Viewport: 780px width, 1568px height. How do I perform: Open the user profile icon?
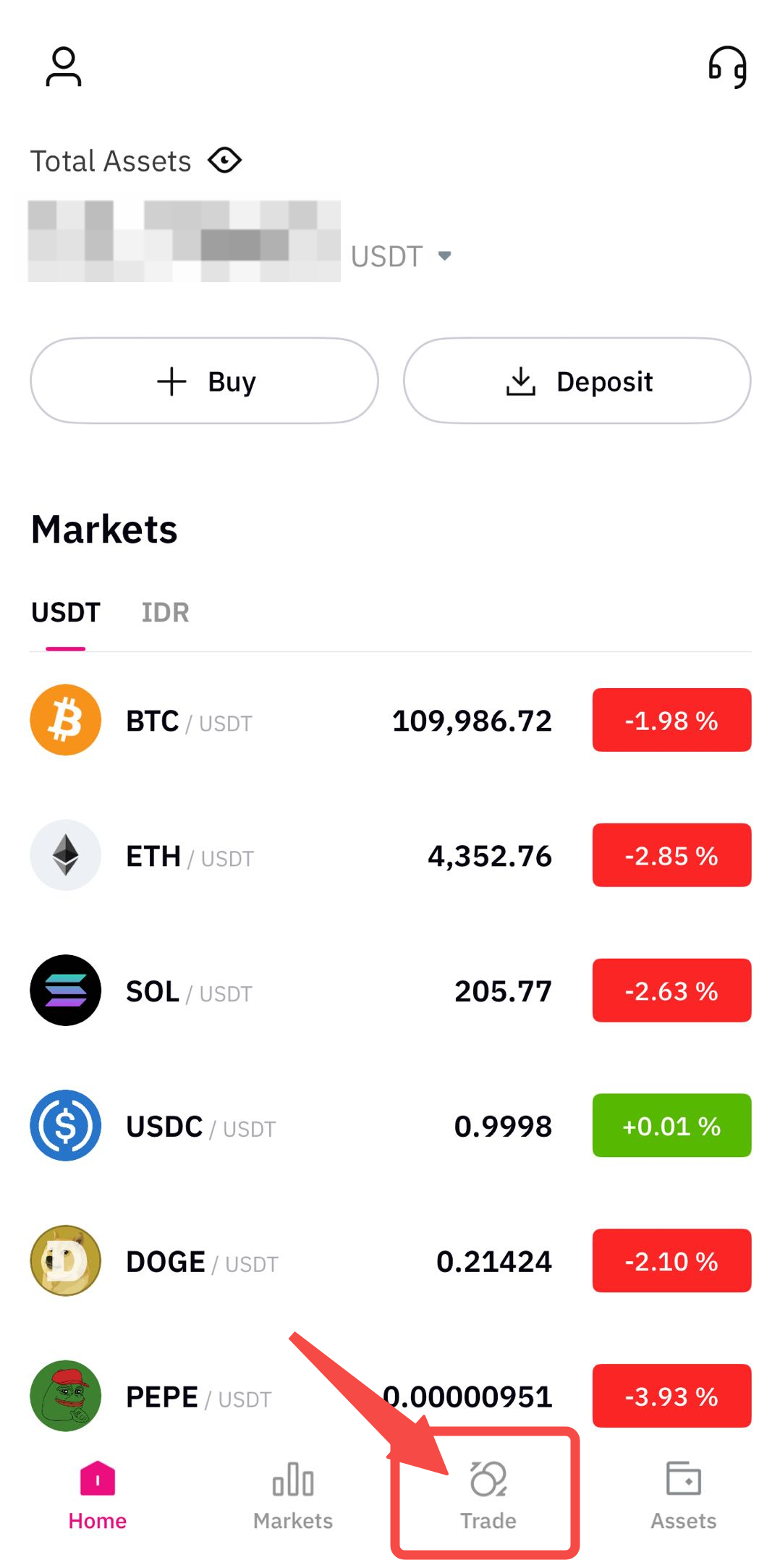pos(64,67)
